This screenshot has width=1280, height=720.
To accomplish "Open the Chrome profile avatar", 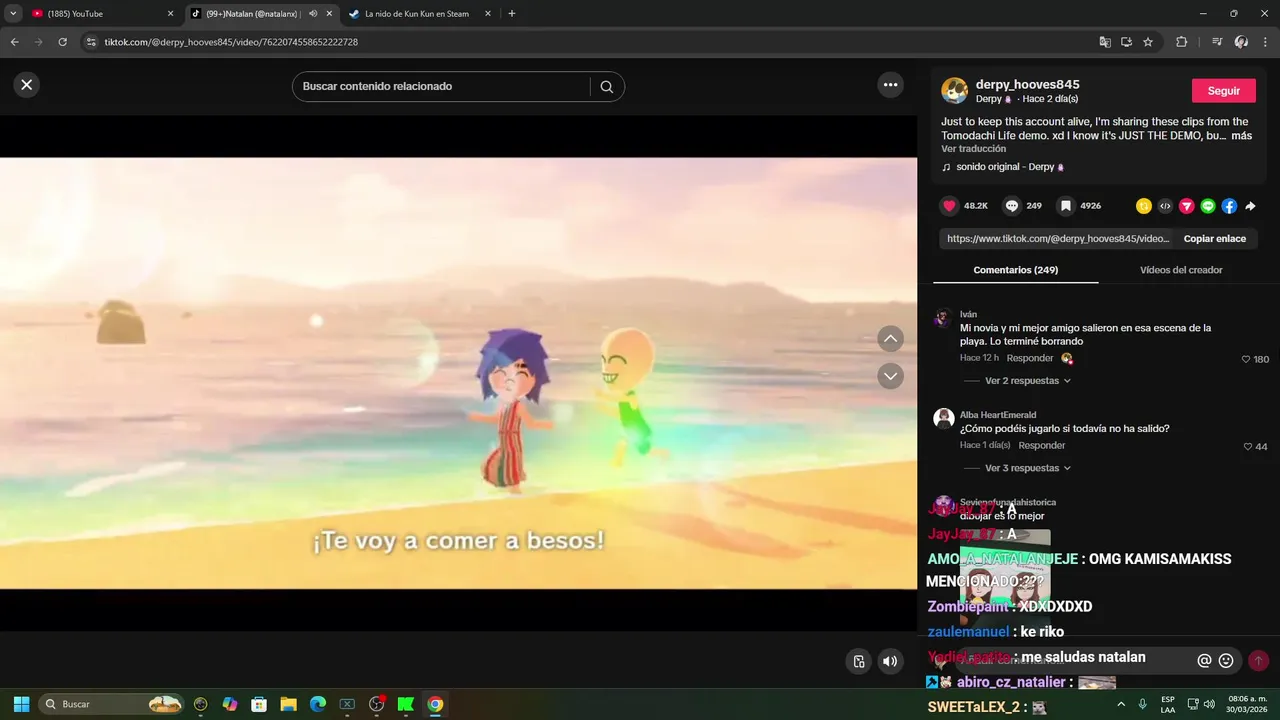I will point(1241,42).
